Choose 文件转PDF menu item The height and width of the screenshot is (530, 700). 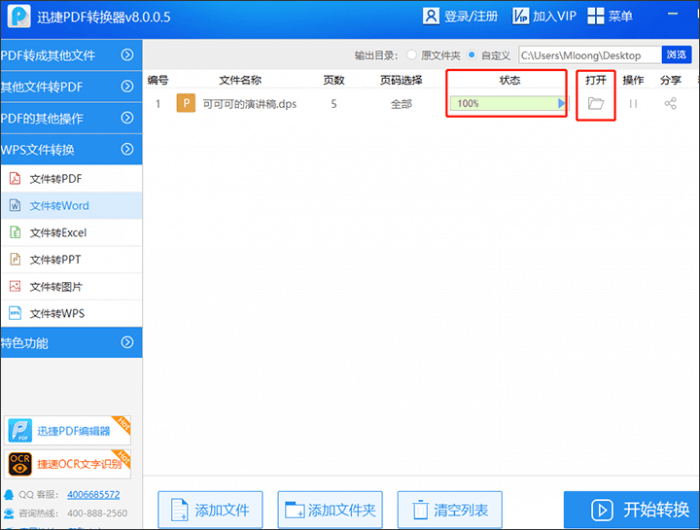[71, 179]
